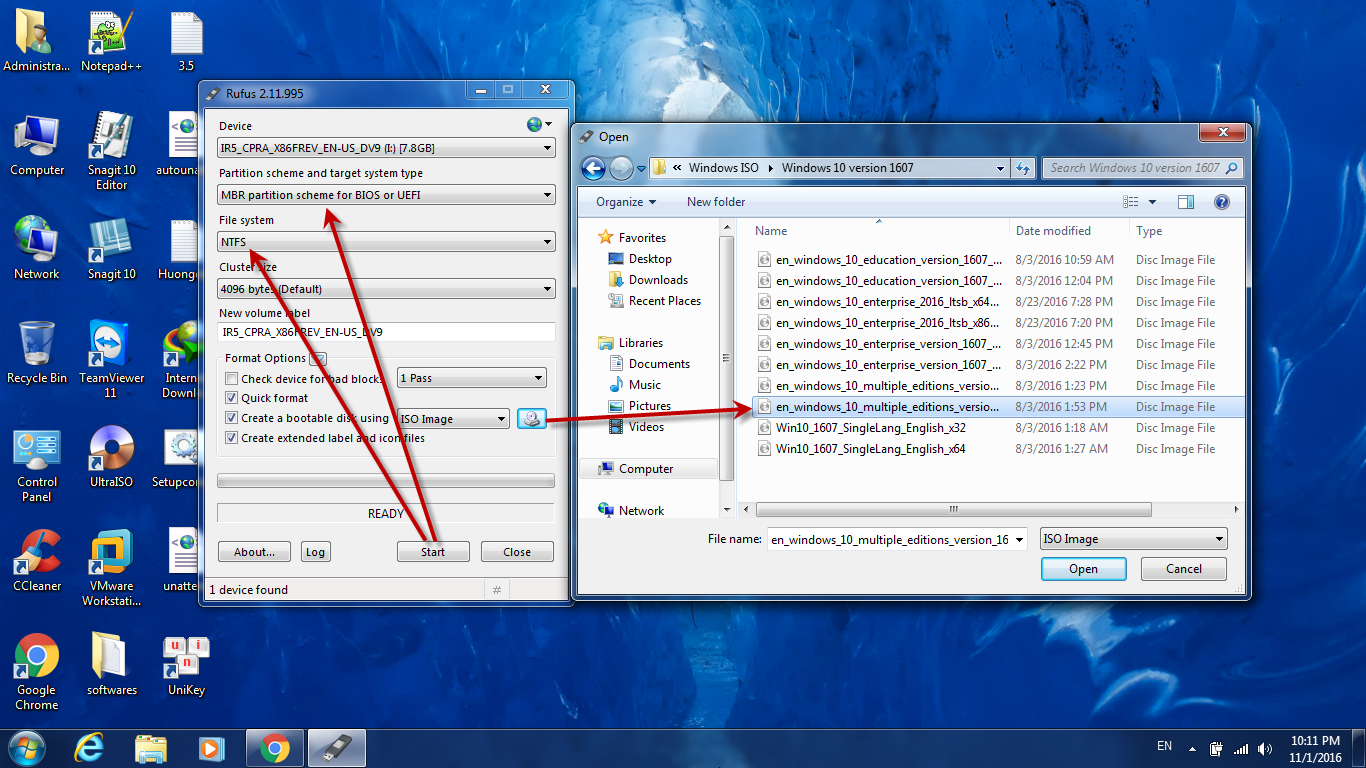Switch to Chrome in taskbar
Image resolution: width=1366 pixels, height=768 pixels.
click(x=275, y=747)
